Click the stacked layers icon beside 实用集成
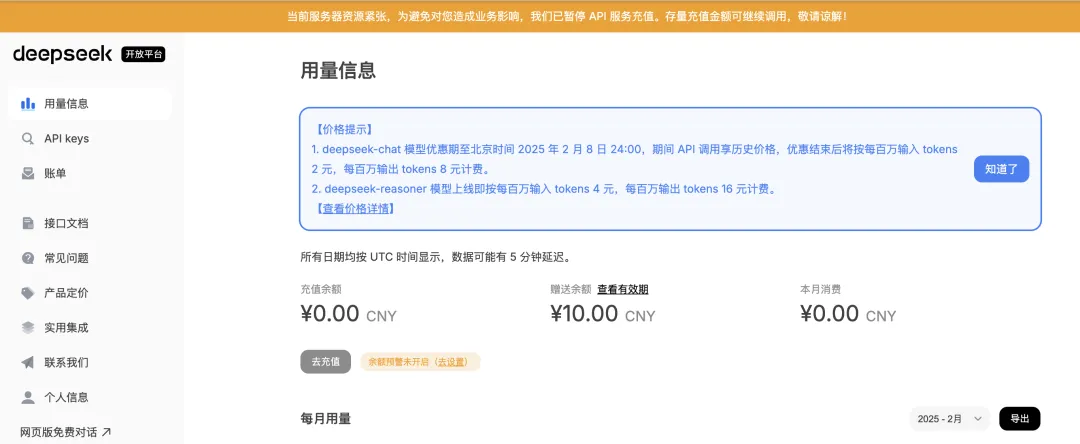The height and width of the screenshot is (444, 1080). tap(28, 328)
